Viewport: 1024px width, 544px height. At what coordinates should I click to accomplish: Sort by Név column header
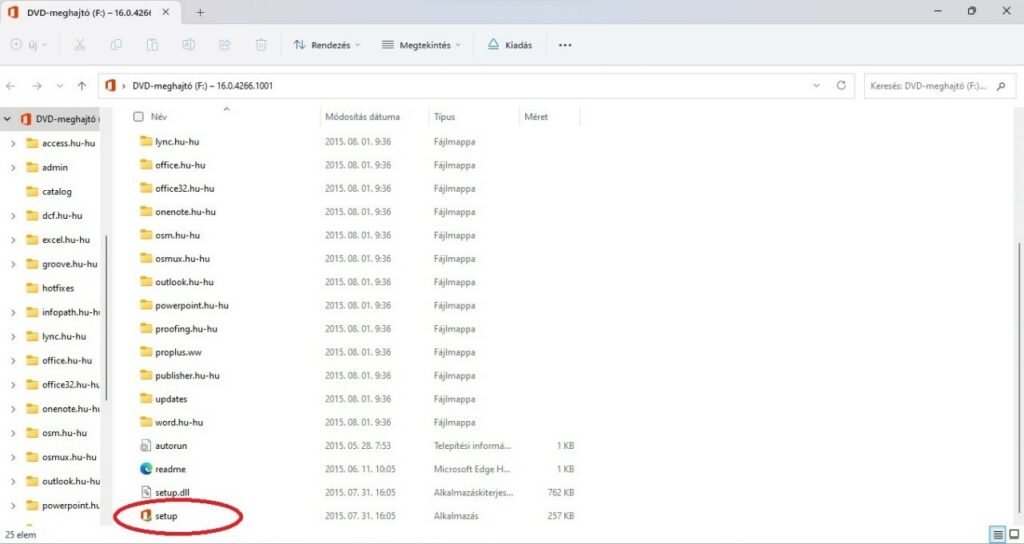click(159, 117)
